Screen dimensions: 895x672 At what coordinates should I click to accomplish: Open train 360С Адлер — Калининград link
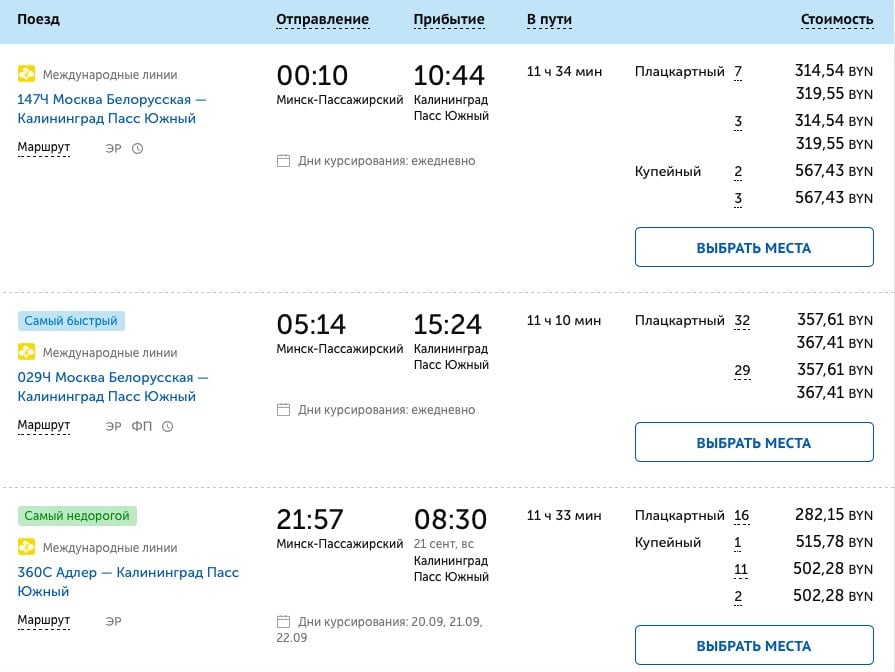128,582
